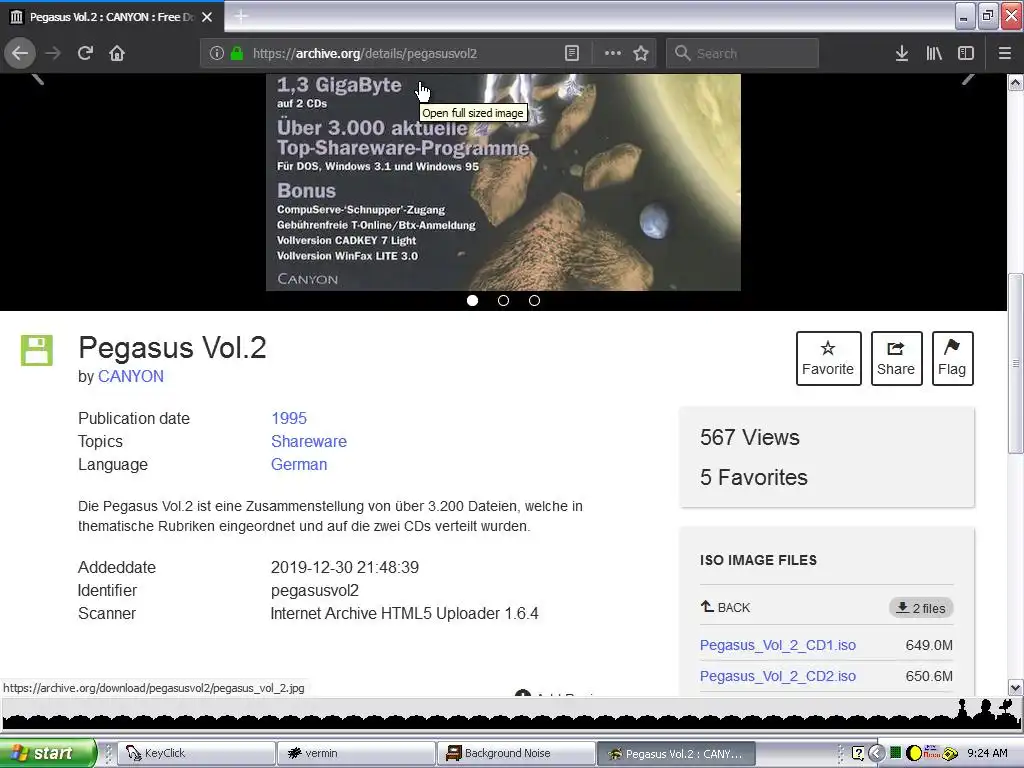Image resolution: width=1024 pixels, height=768 pixels.
Task: Click the yellow moon tray icon
Action: (914, 753)
